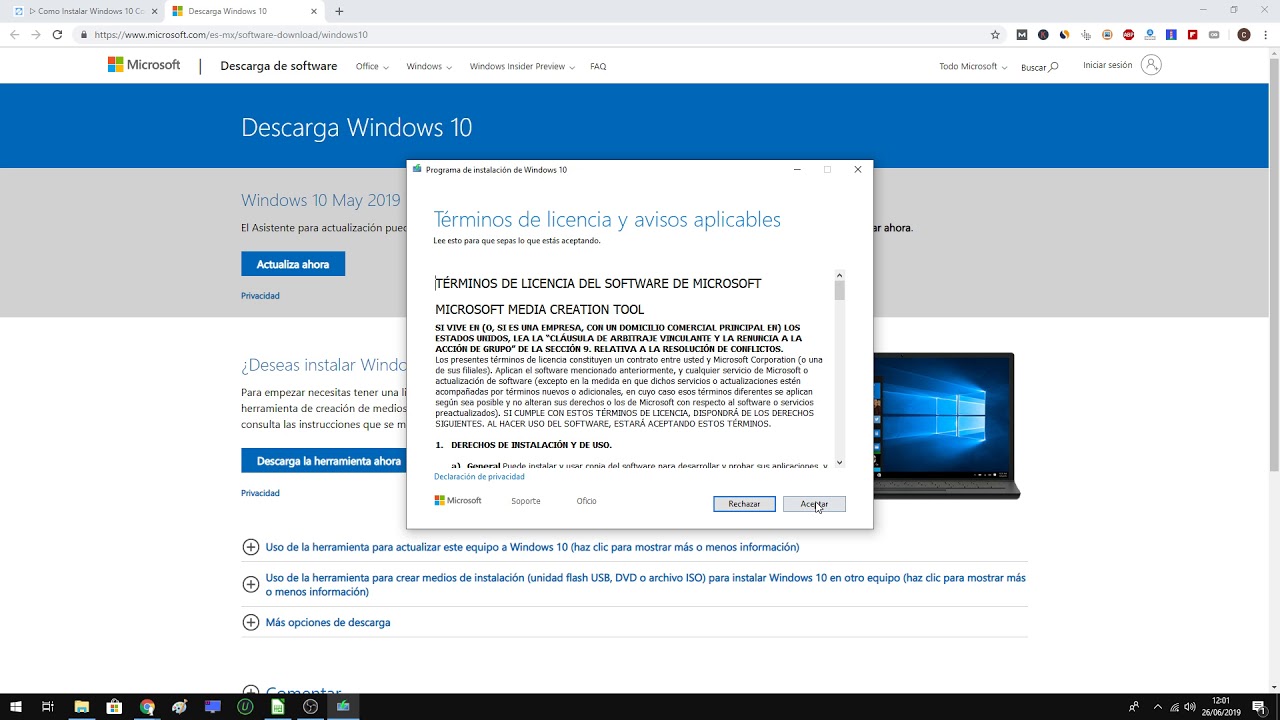Click the AdBlock Plus ABP extension icon

[1128, 34]
